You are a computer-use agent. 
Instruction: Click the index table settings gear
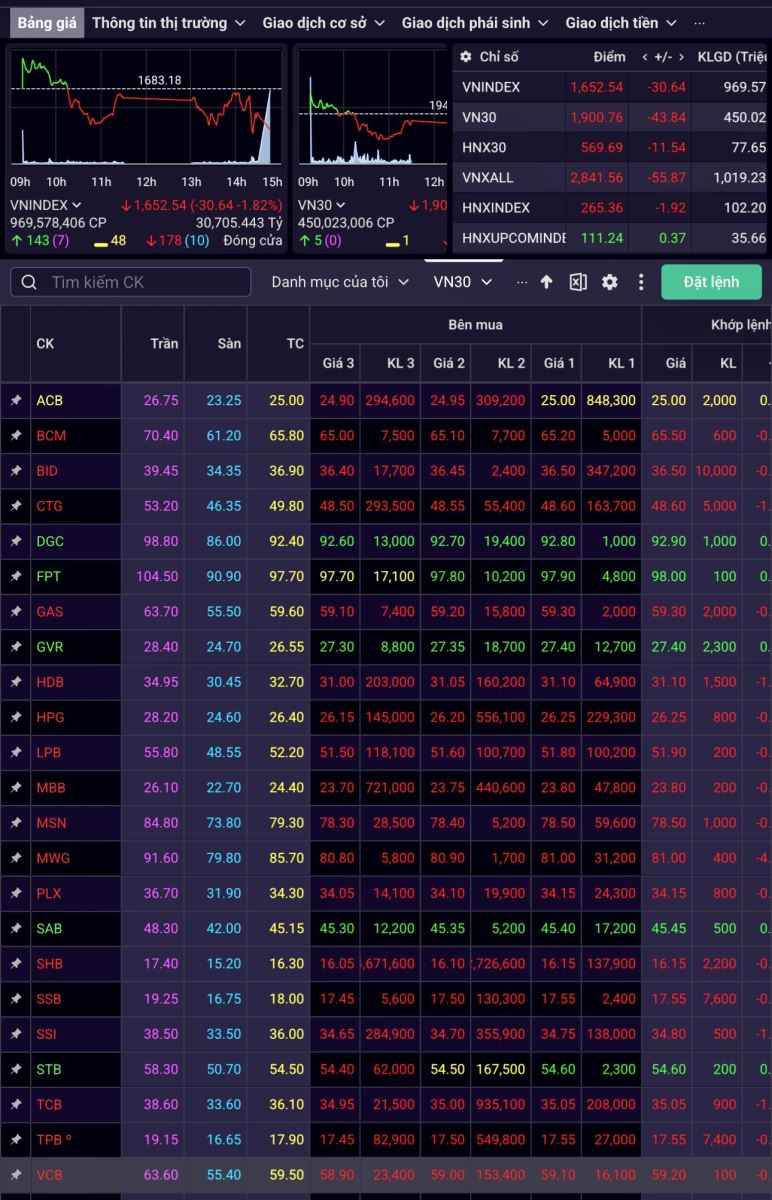[466, 57]
